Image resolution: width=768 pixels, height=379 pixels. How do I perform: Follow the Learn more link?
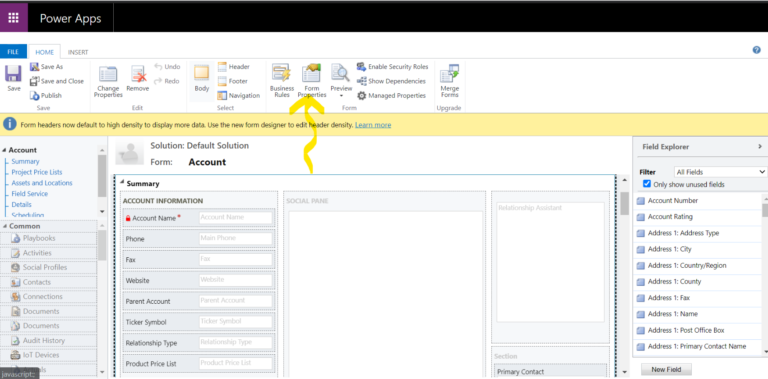373,125
